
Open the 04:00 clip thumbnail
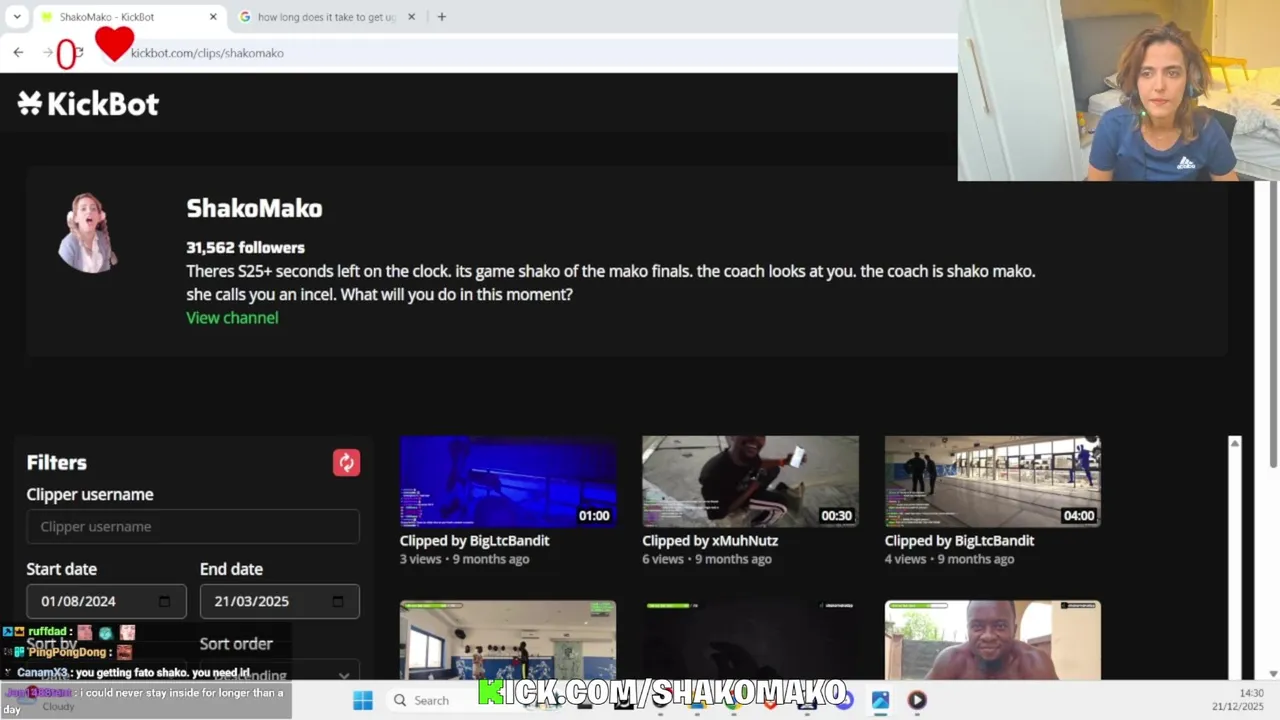coord(992,481)
